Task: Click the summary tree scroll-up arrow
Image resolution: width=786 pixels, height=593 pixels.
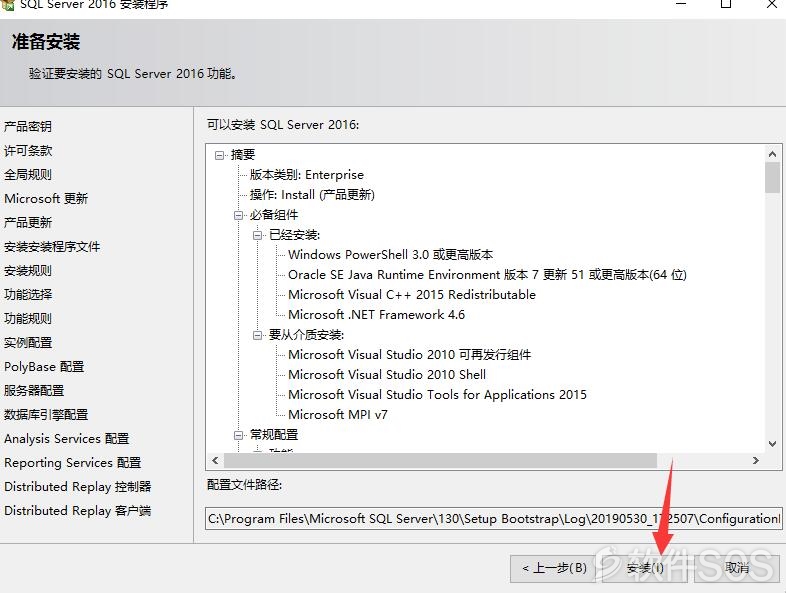Action: coord(772,154)
